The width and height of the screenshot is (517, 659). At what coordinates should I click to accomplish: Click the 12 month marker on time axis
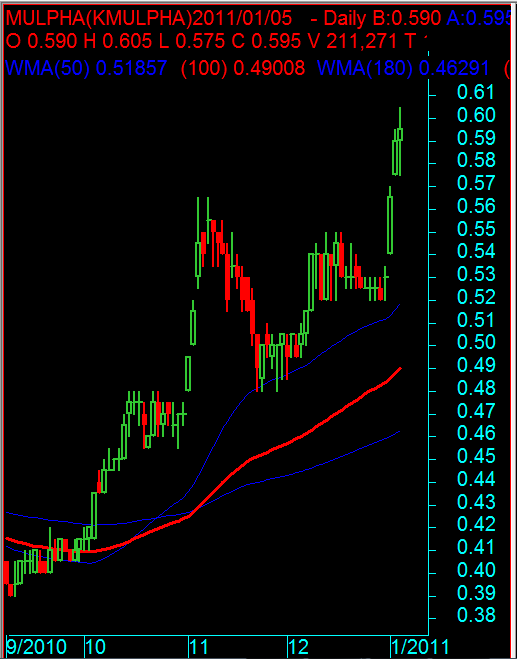tap(298, 647)
